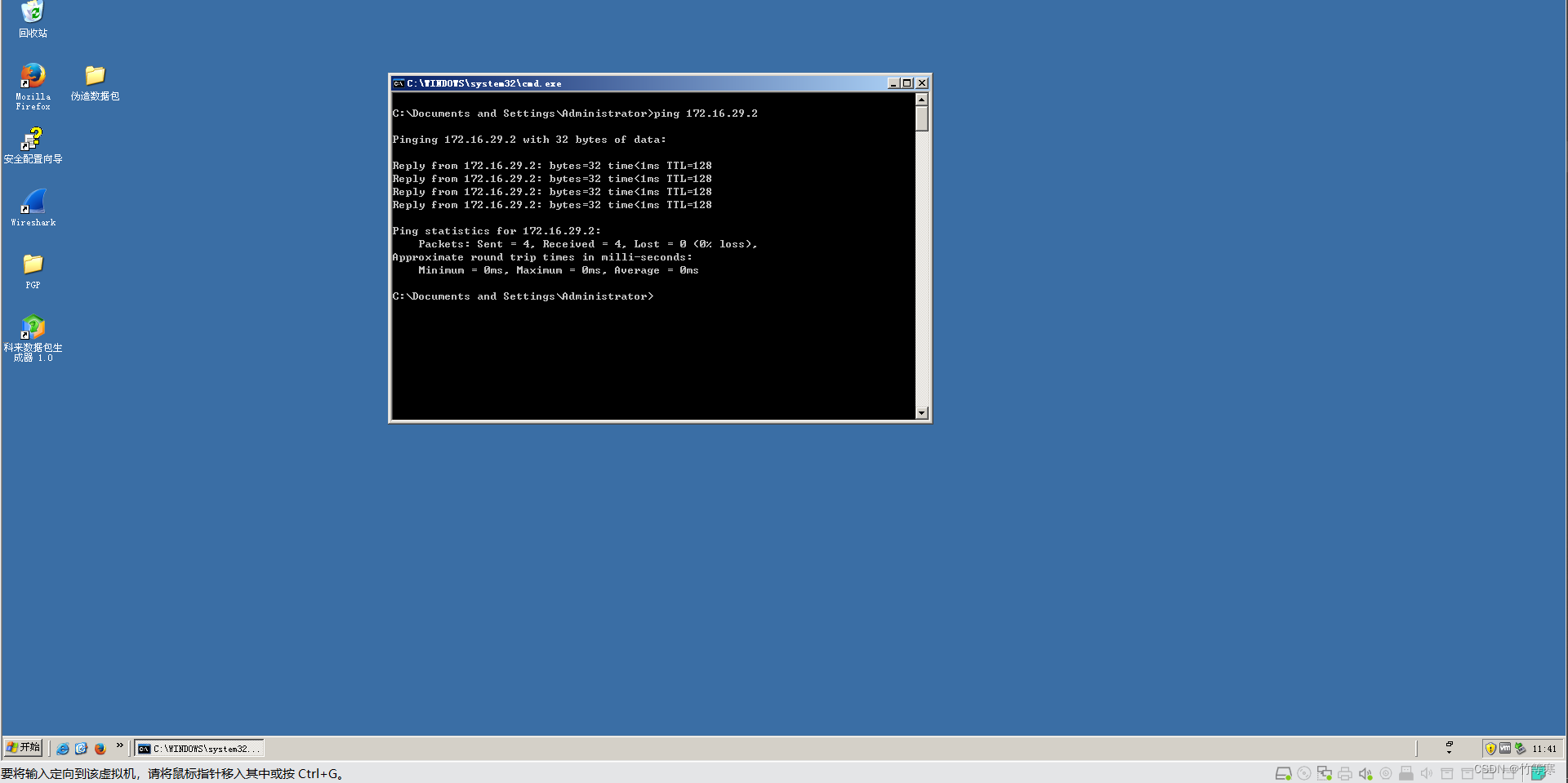
Task: Expand hidden Quick Launch items chevron
Action: click(119, 745)
